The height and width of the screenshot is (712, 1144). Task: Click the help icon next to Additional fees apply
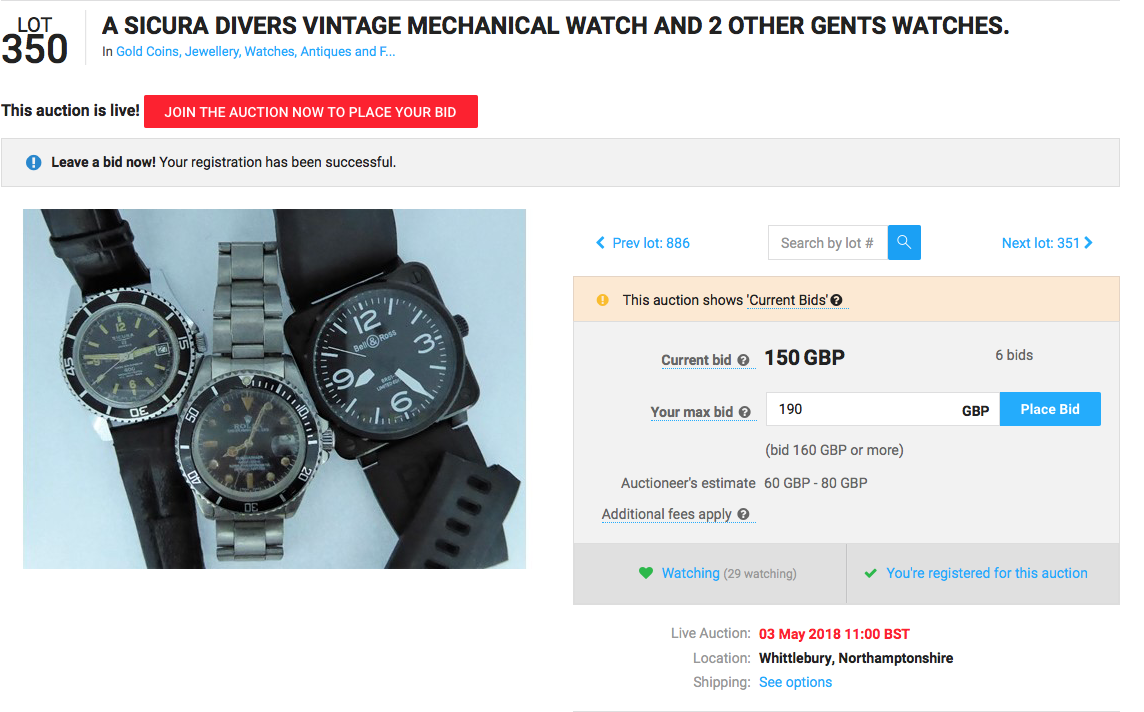743,514
